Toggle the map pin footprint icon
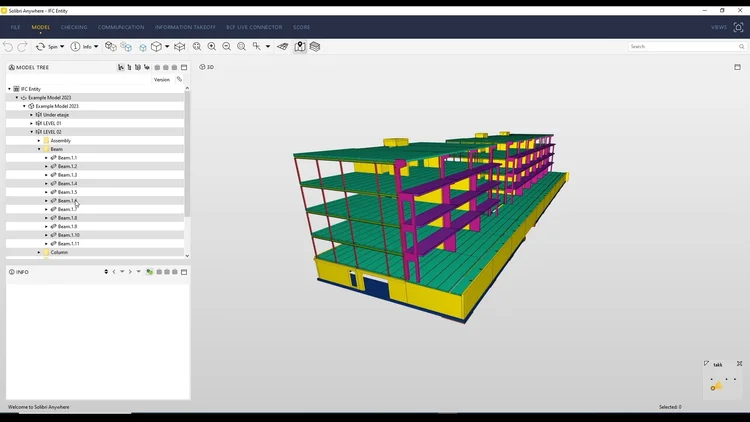 pyautogui.click(x=299, y=46)
